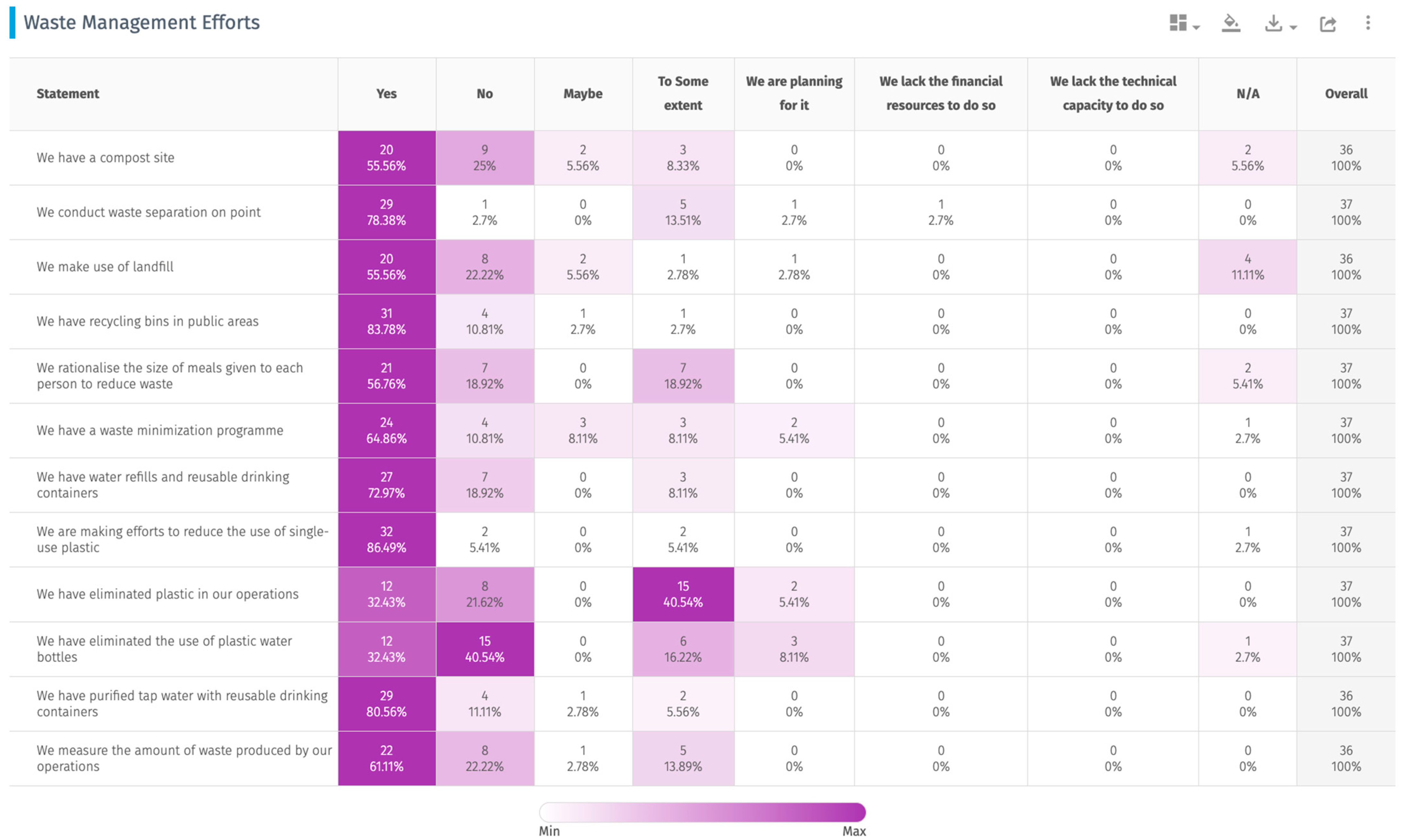Click the Waste Management Efforts title
This screenshot has width=1403, height=840.
tap(142, 23)
